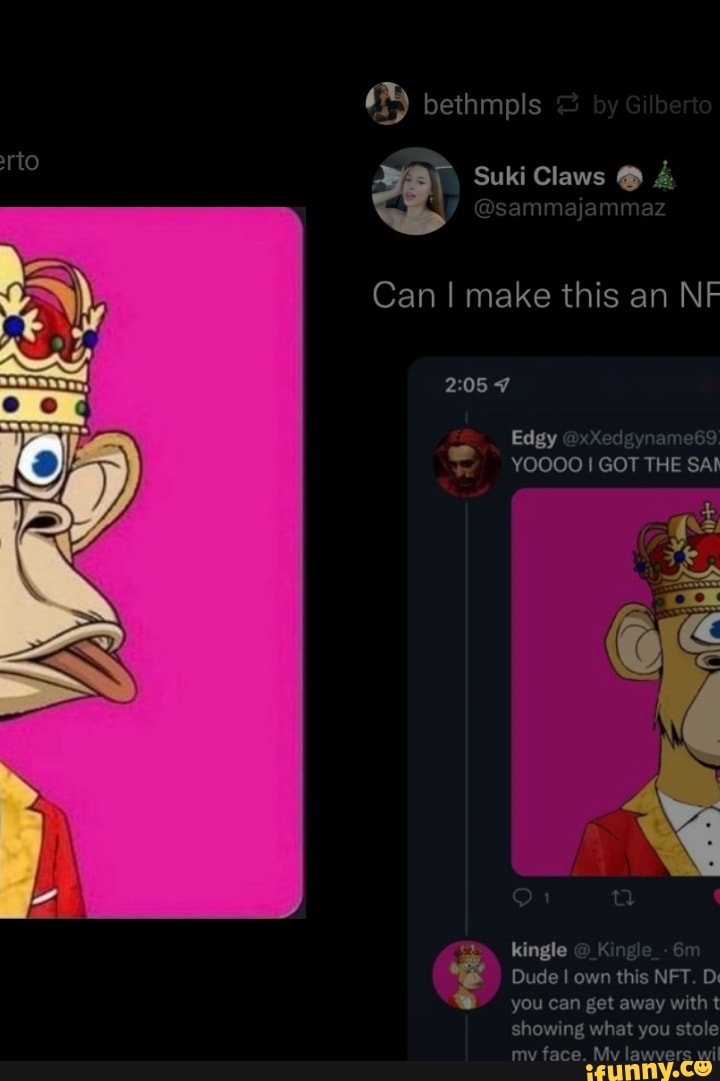Open the ape image in Edgy's tweet
This screenshot has height=1081, width=720.
[x=616, y=682]
